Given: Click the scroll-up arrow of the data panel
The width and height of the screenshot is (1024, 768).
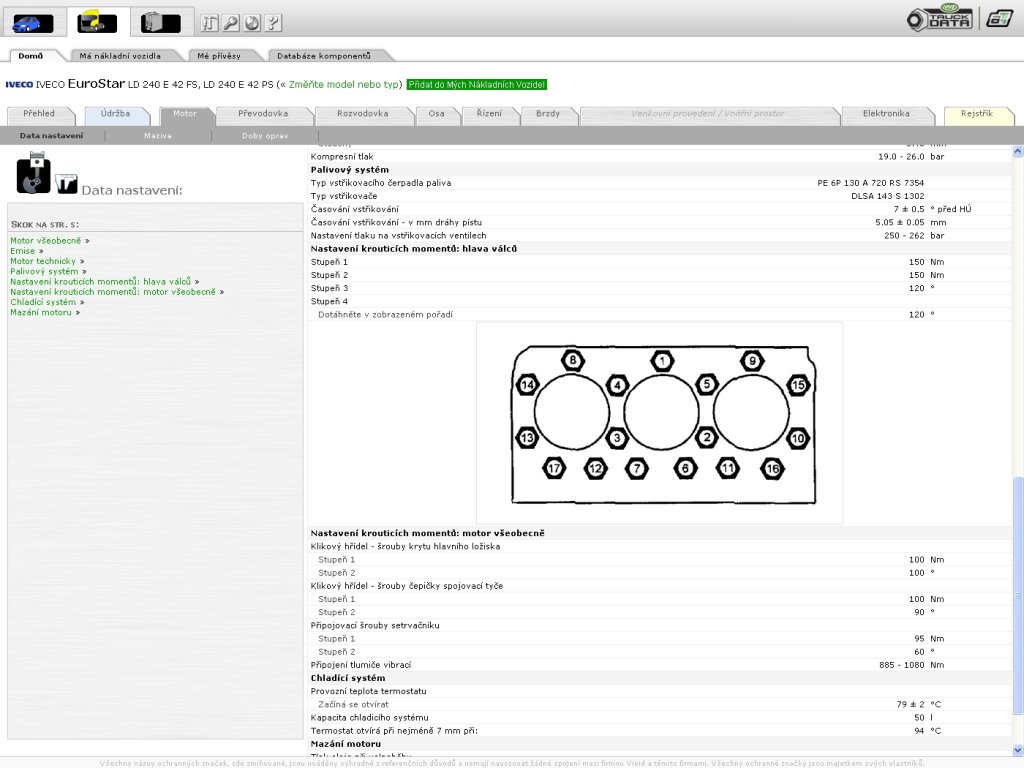Looking at the screenshot, I should click(x=1018, y=152).
